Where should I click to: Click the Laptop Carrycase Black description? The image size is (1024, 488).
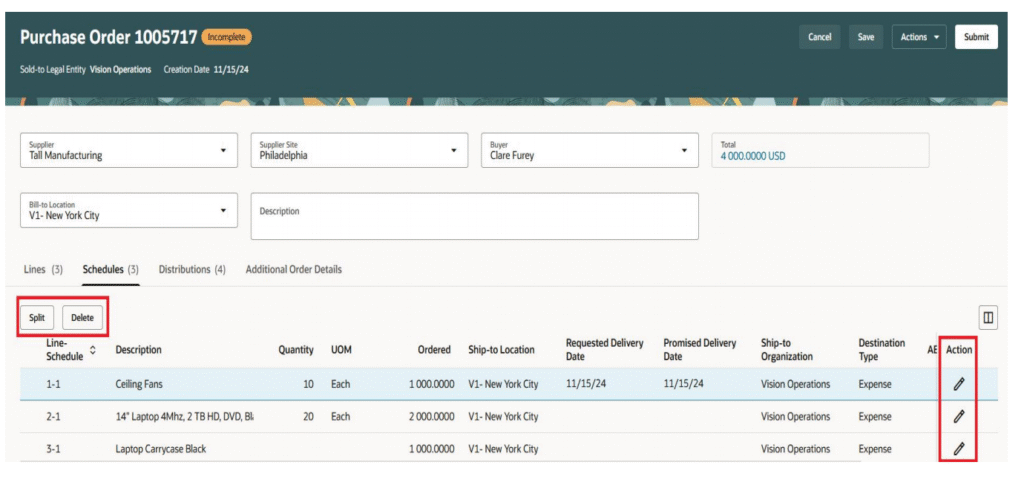161,449
